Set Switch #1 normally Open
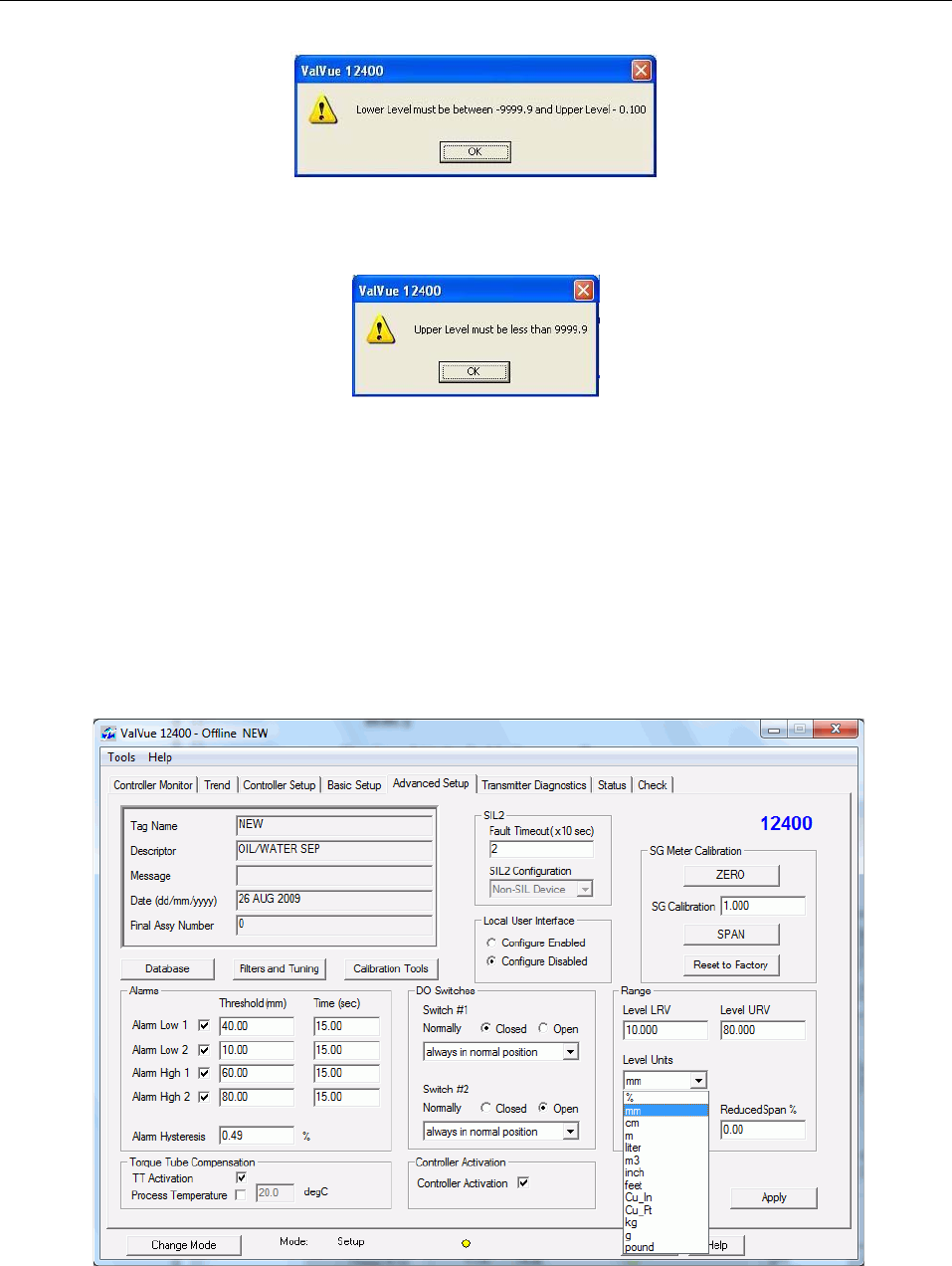Image resolution: width=952 pixels, height=1266 pixels. click(x=543, y=1028)
